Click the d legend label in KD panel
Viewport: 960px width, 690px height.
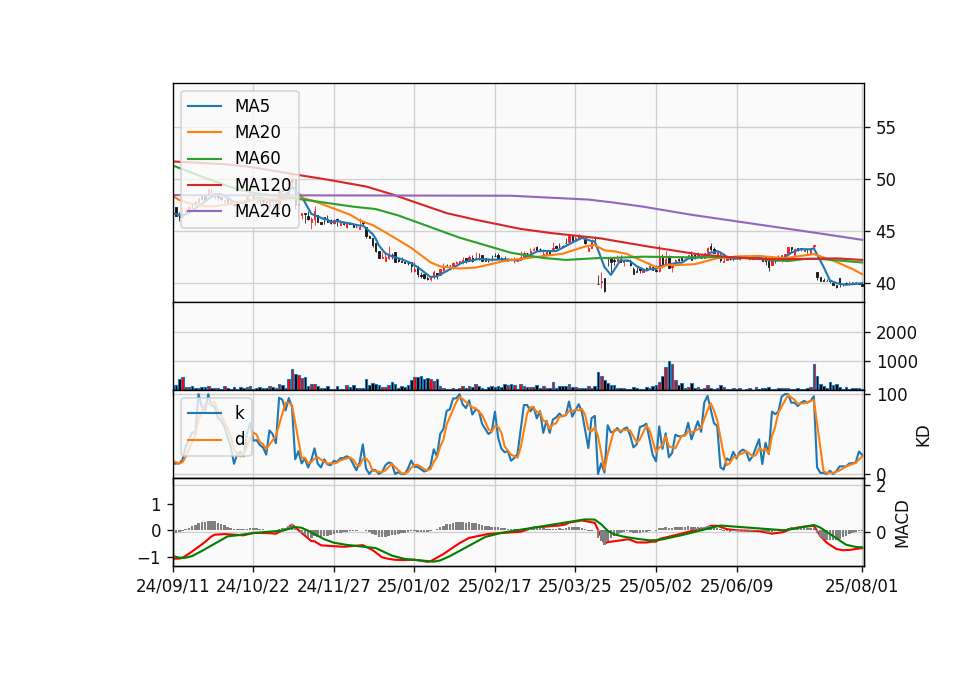point(239,439)
